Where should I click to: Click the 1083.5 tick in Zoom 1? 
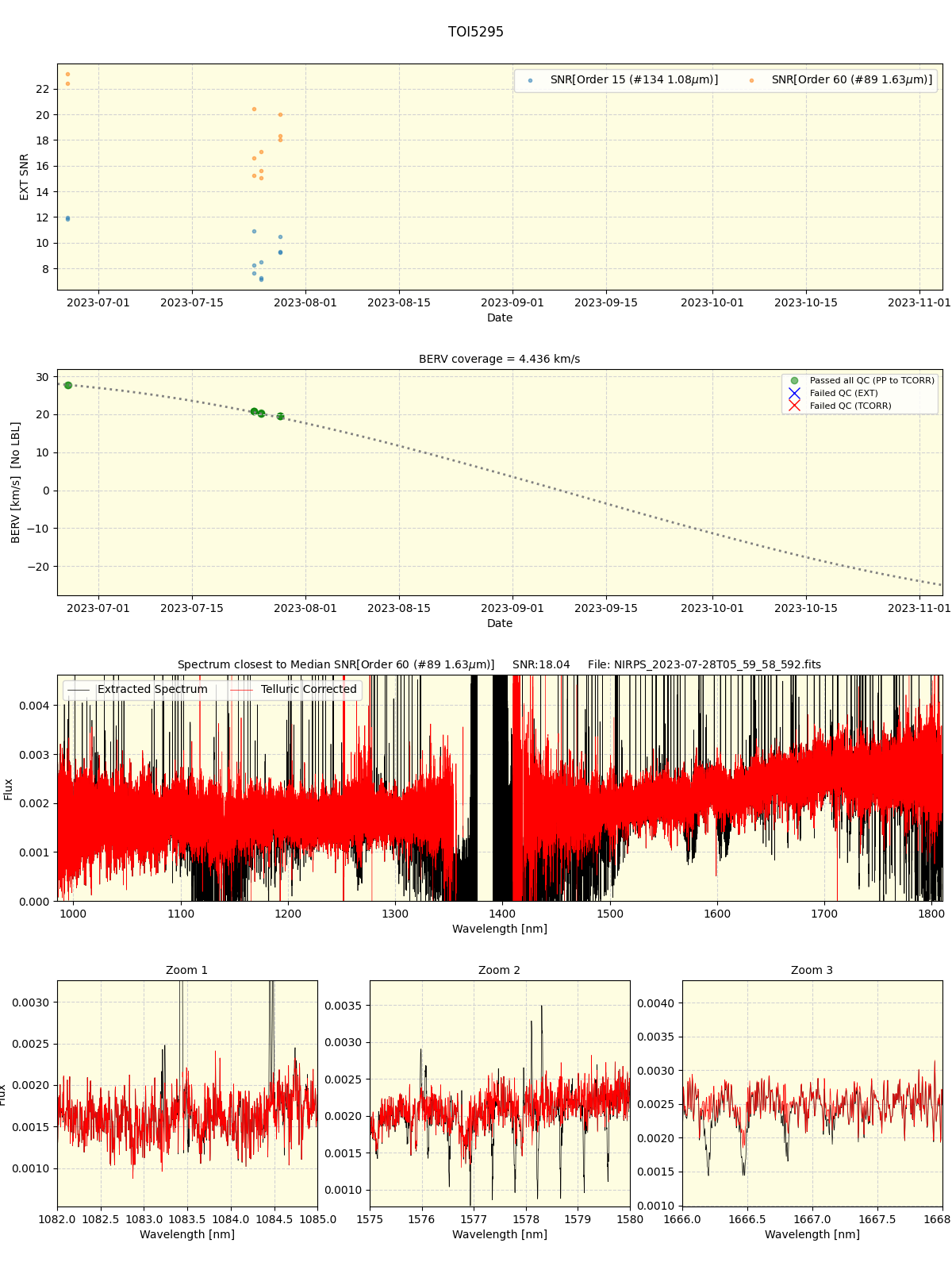(x=187, y=1219)
